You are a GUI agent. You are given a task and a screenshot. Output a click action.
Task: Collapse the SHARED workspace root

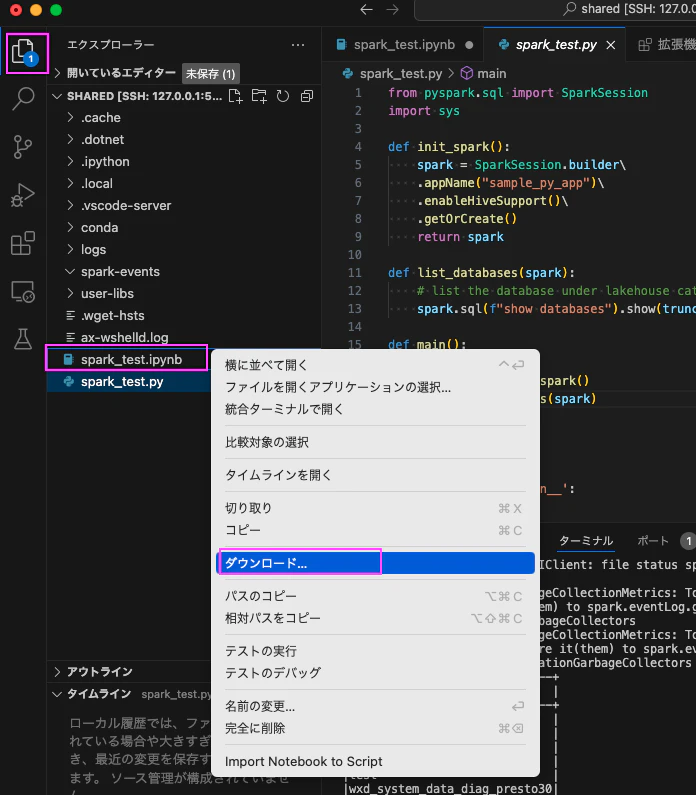tap(57, 96)
